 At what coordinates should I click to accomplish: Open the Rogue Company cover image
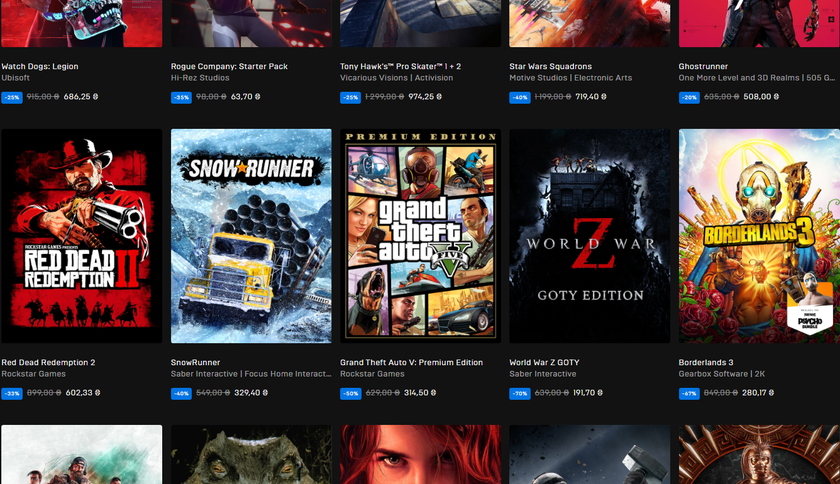point(251,23)
